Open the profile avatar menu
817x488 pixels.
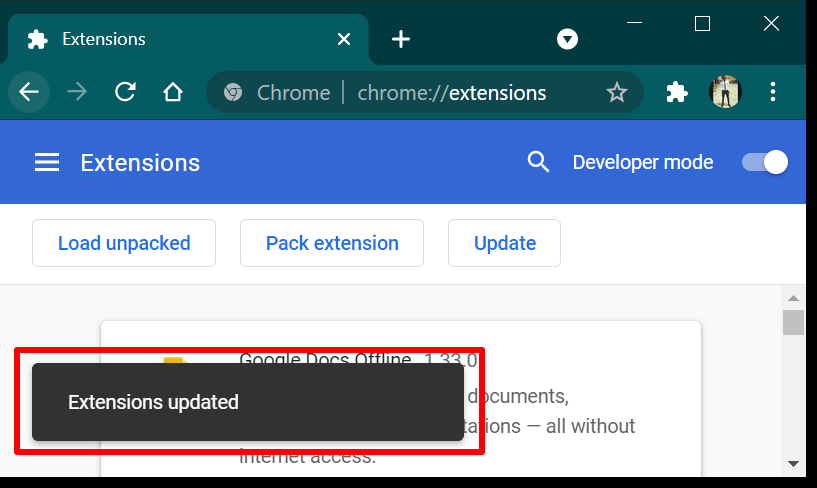725,93
